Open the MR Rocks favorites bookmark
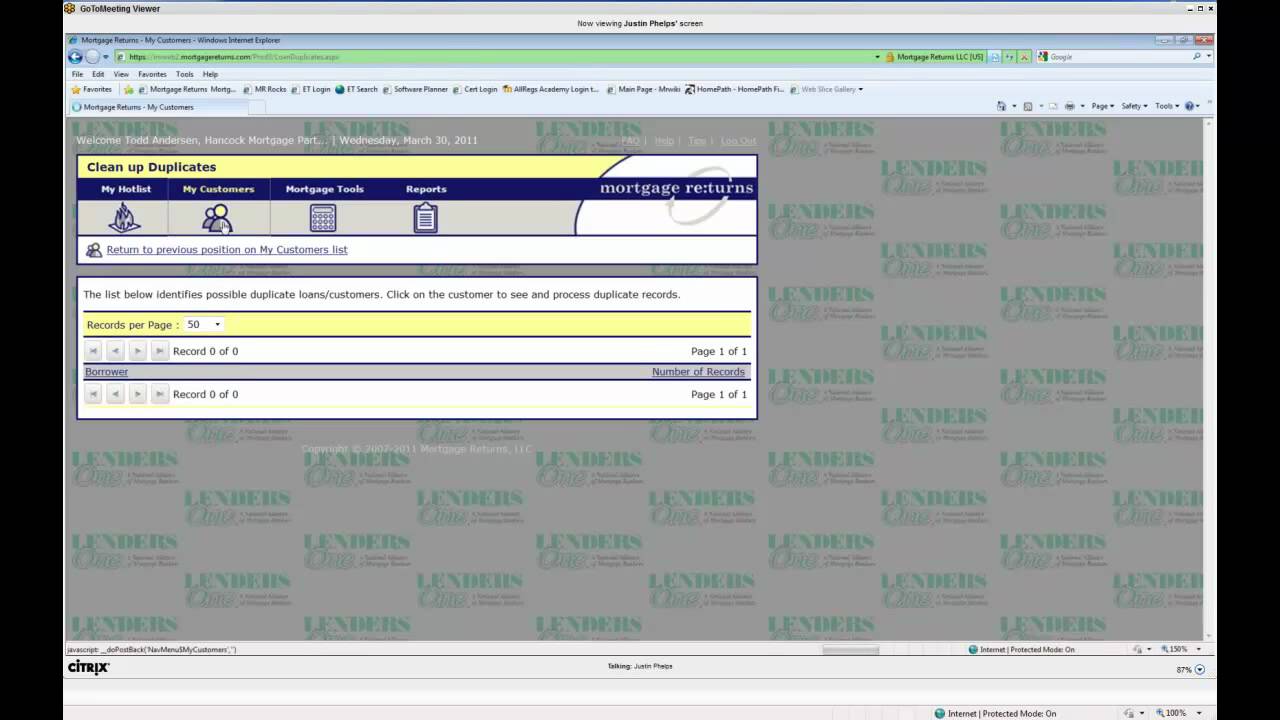The image size is (1280, 720). 264,89
